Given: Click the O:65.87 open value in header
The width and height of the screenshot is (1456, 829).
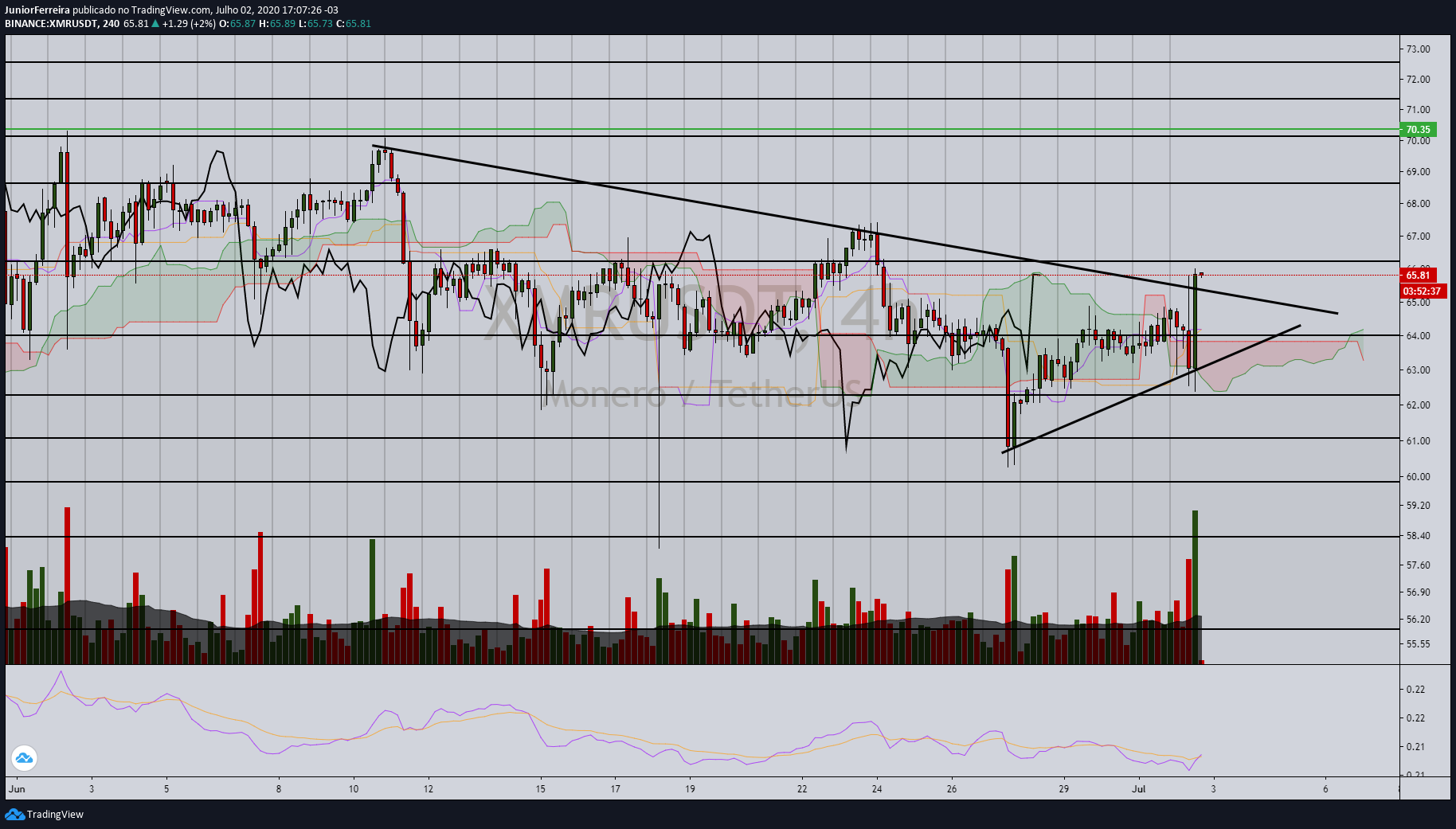Looking at the screenshot, I should point(237,23).
